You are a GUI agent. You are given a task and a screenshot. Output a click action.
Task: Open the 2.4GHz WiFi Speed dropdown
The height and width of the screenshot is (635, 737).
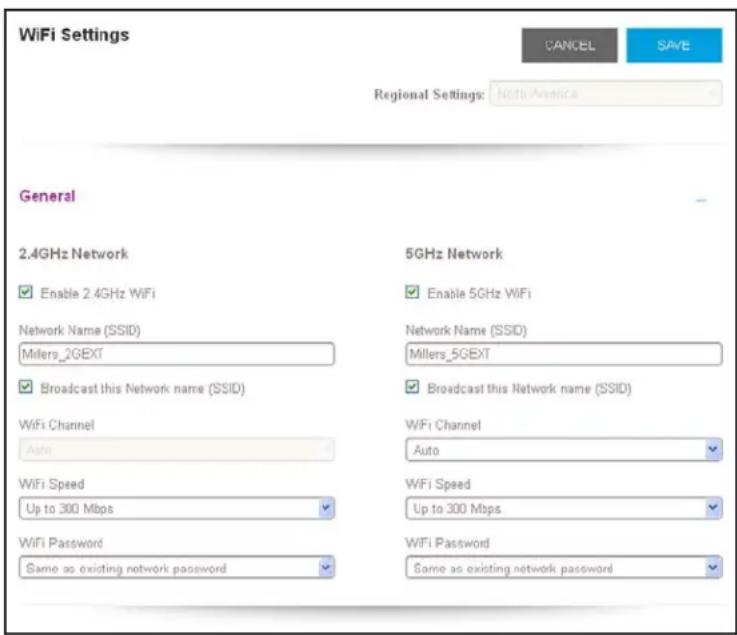click(x=177, y=508)
